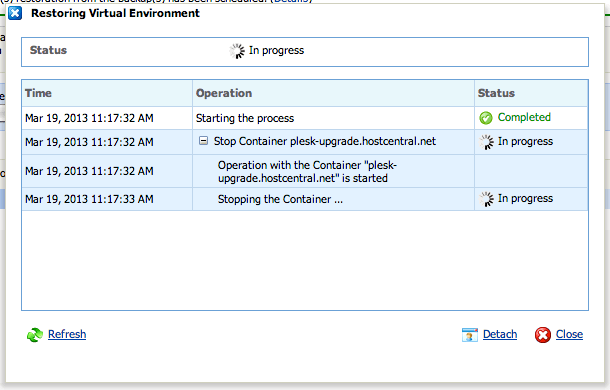
Task: Click timestamp in 'Starting the process' row
Action: 89,118
